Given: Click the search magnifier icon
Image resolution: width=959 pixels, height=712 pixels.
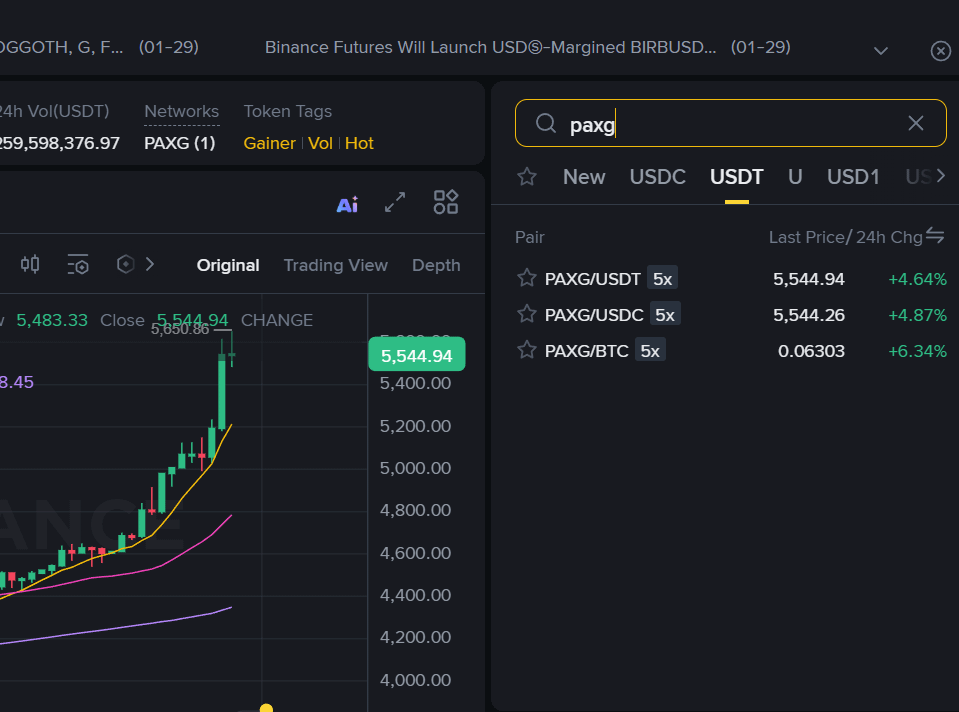Looking at the screenshot, I should tap(546, 123).
